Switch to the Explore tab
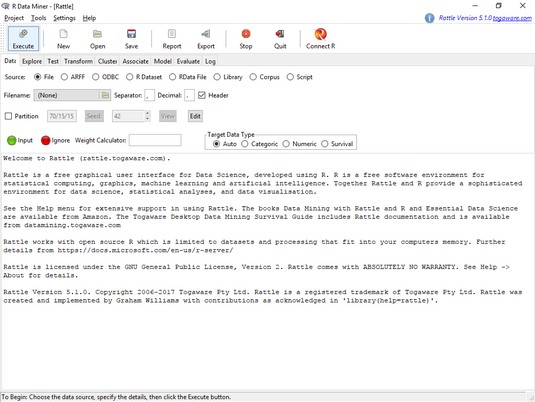 [32, 61]
